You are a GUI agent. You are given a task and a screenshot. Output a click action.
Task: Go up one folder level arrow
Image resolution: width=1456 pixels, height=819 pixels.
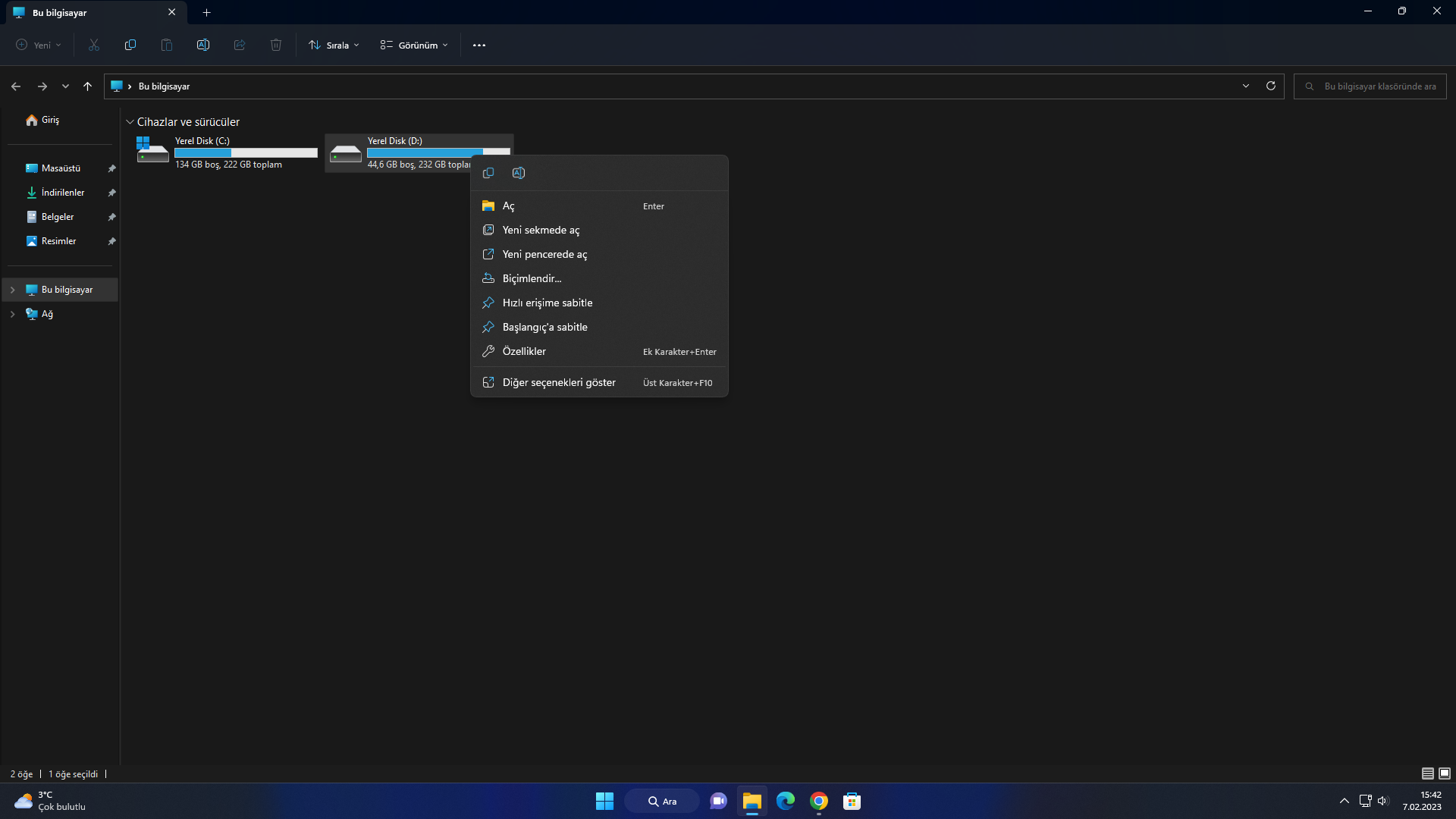88,86
